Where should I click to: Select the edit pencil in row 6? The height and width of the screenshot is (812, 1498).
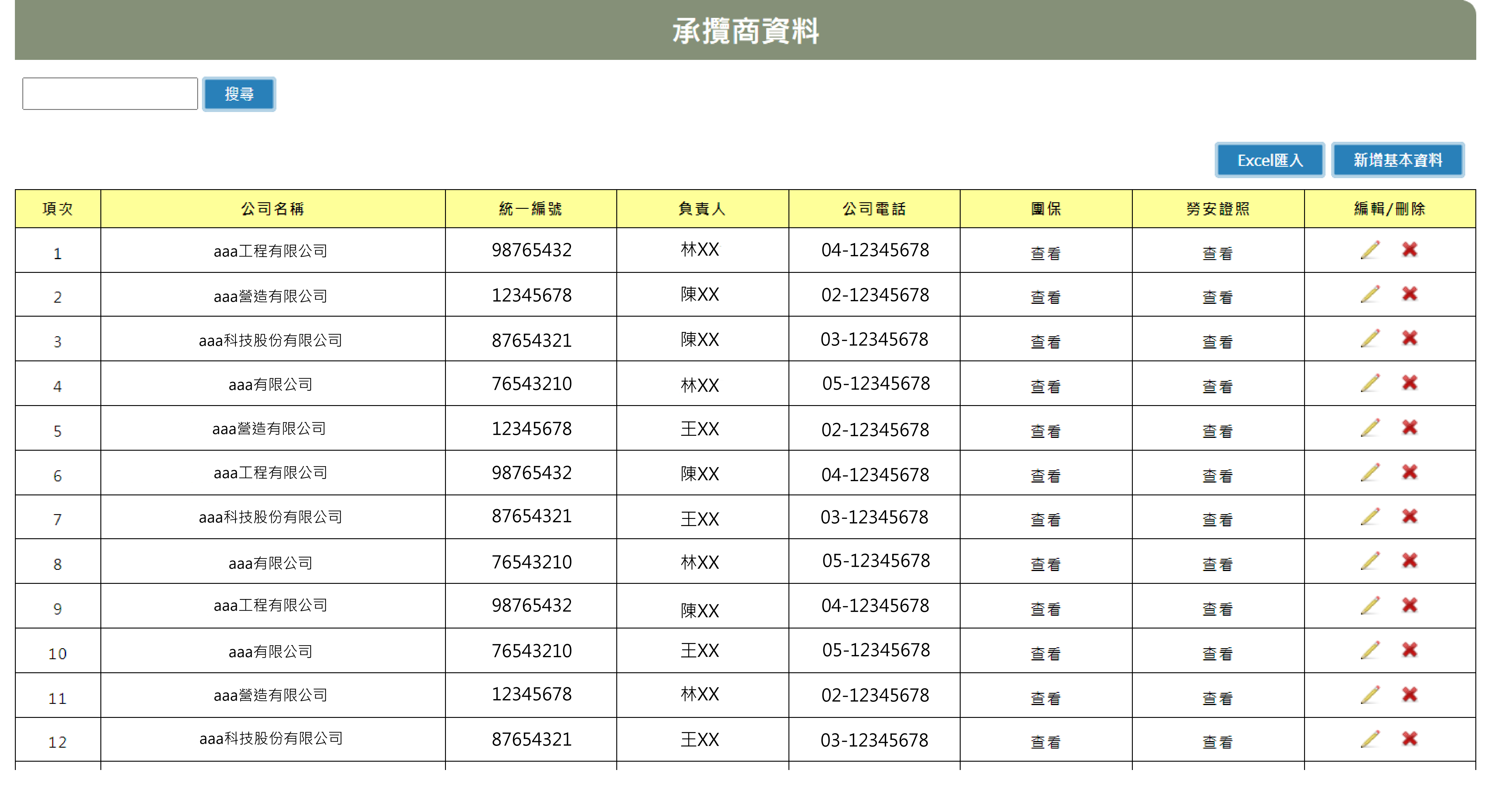tap(1370, 472)
